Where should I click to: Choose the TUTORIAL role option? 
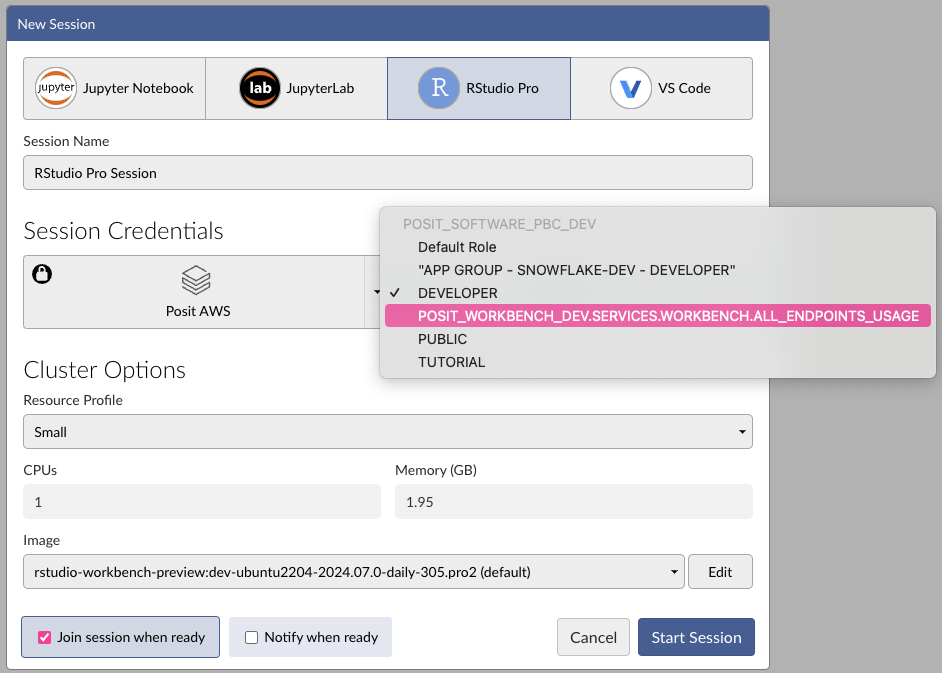click(658, 362)
